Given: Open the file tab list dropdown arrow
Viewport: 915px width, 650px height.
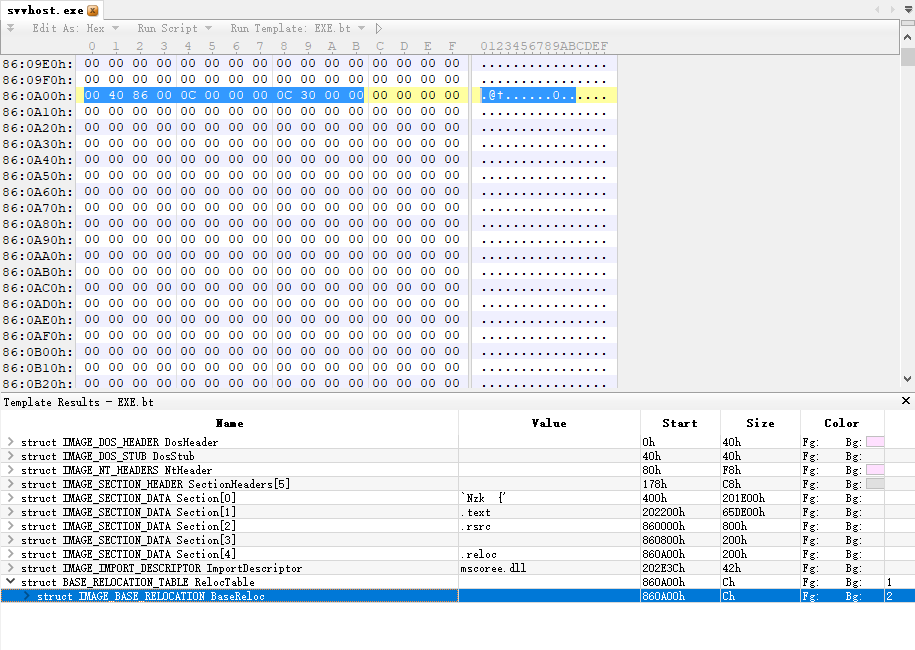Looking at the screenshot, I should tap(908, 9).
